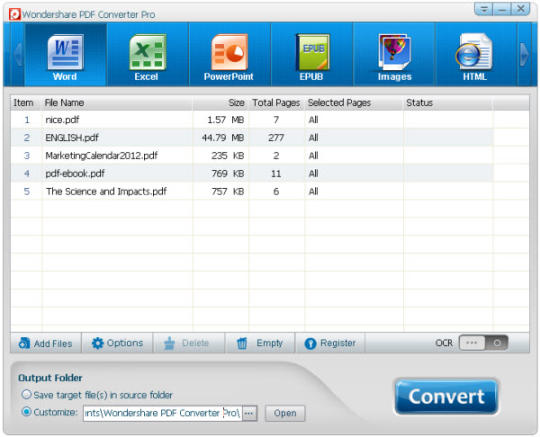The width and height of the screenshot is (540, 437).
Task: Minimize the PDF Converter window
Action: 502,9
